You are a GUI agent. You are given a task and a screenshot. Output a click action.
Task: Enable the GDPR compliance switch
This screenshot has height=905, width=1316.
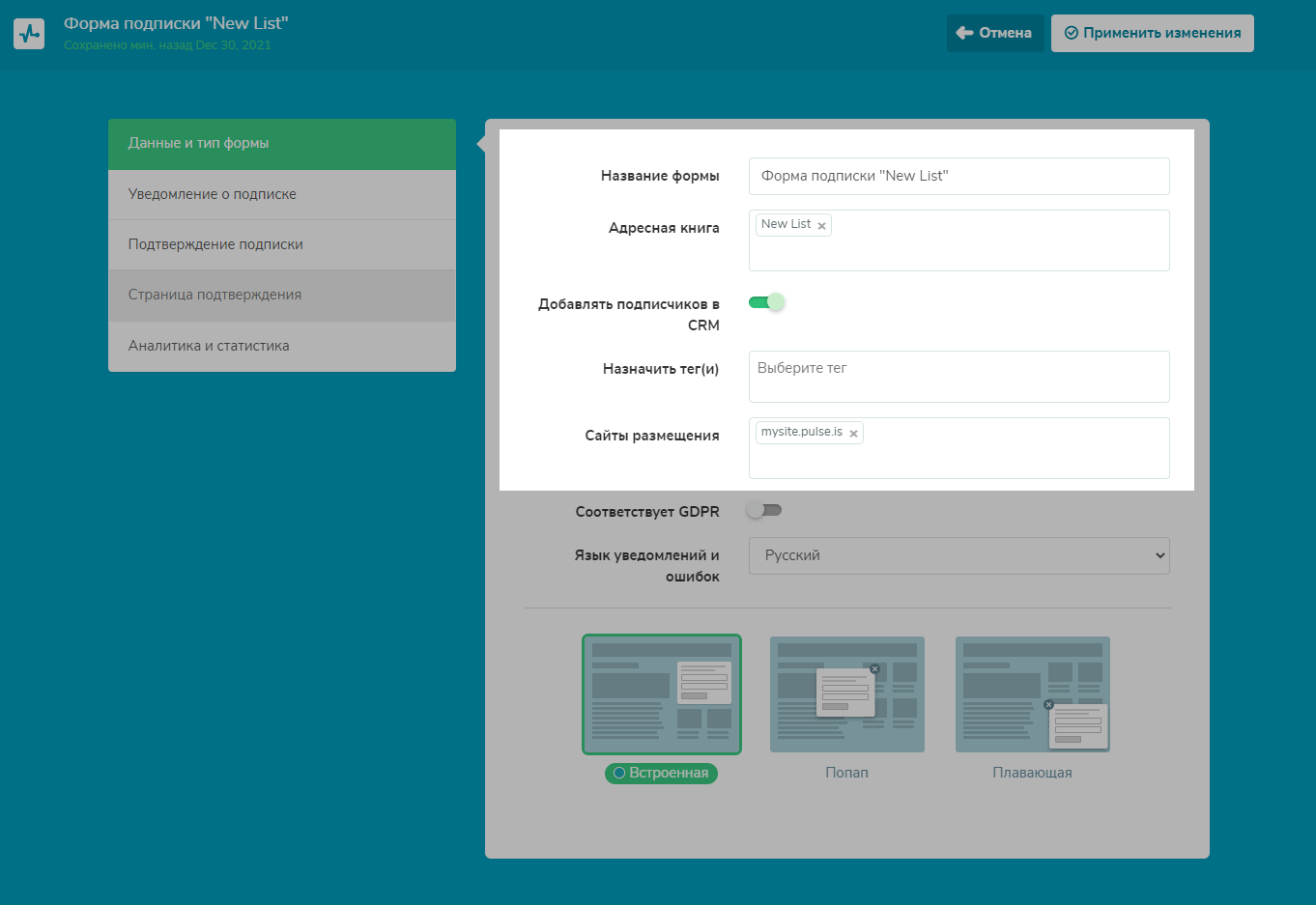(764, 510)
